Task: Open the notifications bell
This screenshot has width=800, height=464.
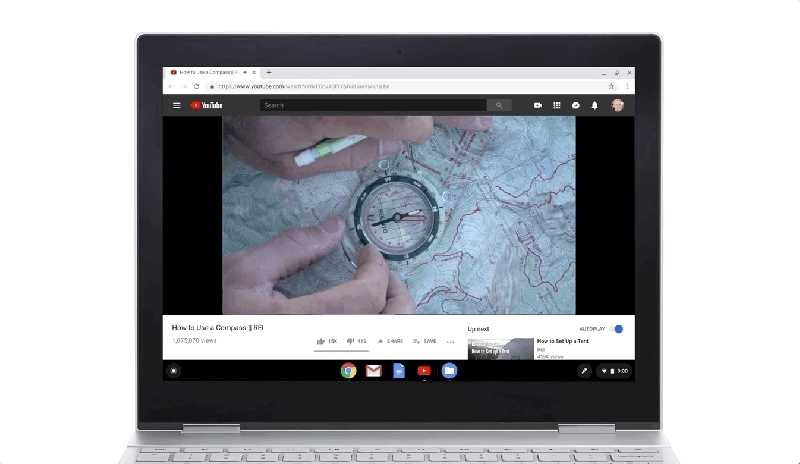Action: 594,105
